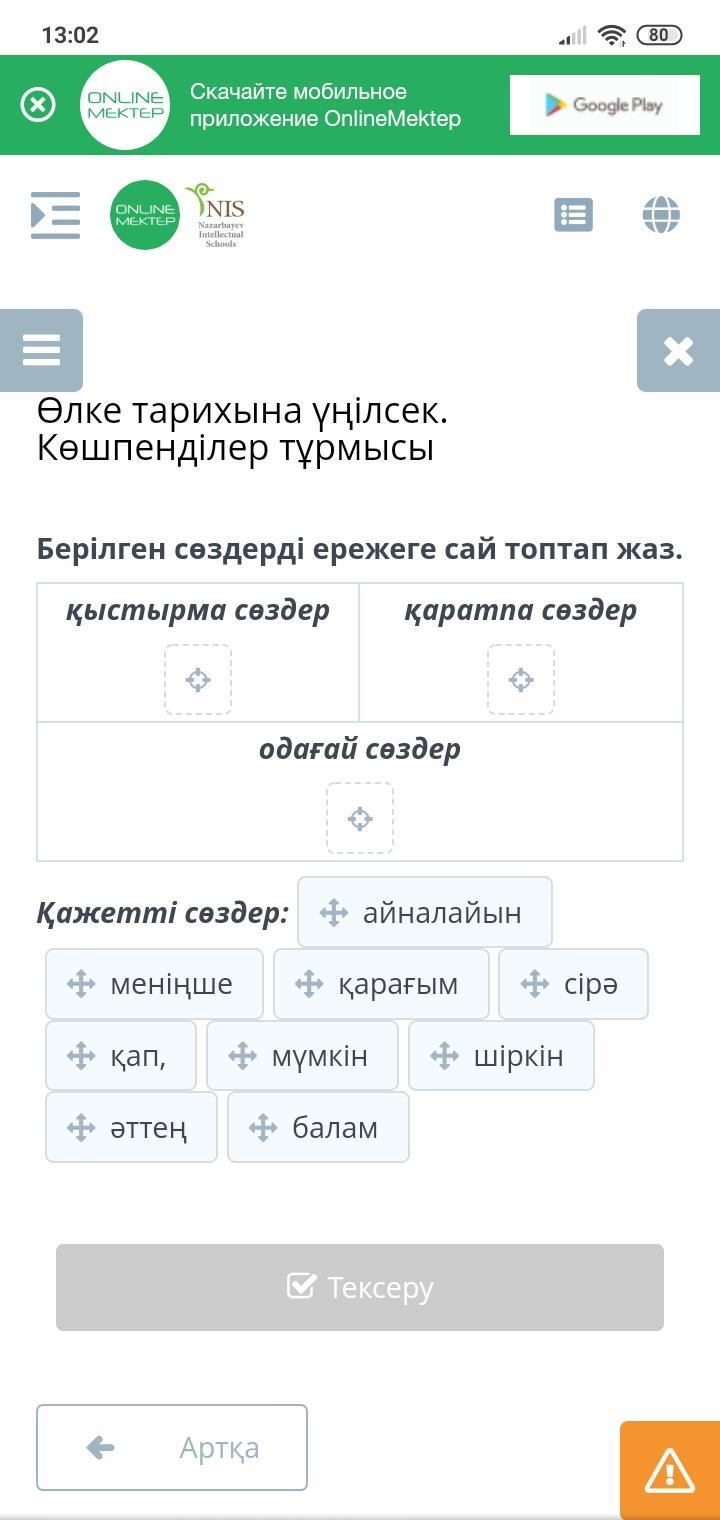Pick the шіркін word chip
This screenshot has width=720, height=1520.
click(x=501, y=1056)
